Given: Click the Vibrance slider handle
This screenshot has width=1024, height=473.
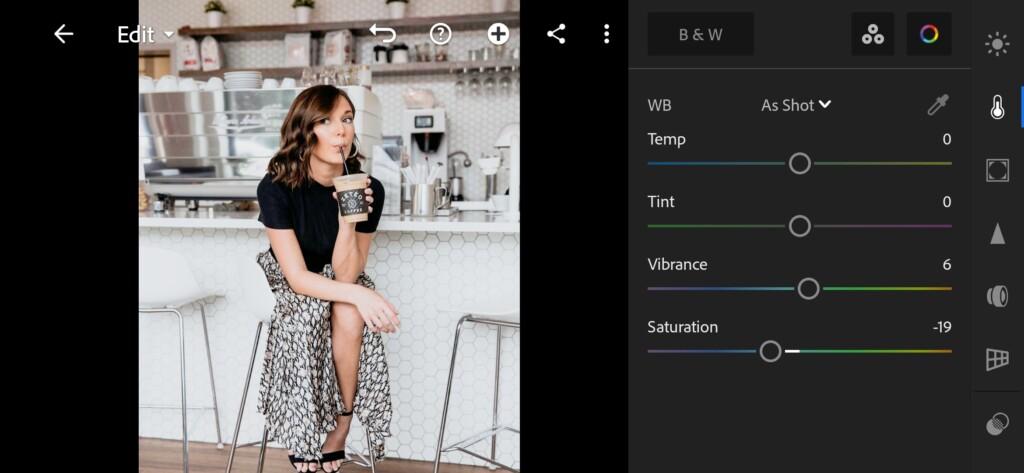Looking at the screenshot, I should 808,289.
